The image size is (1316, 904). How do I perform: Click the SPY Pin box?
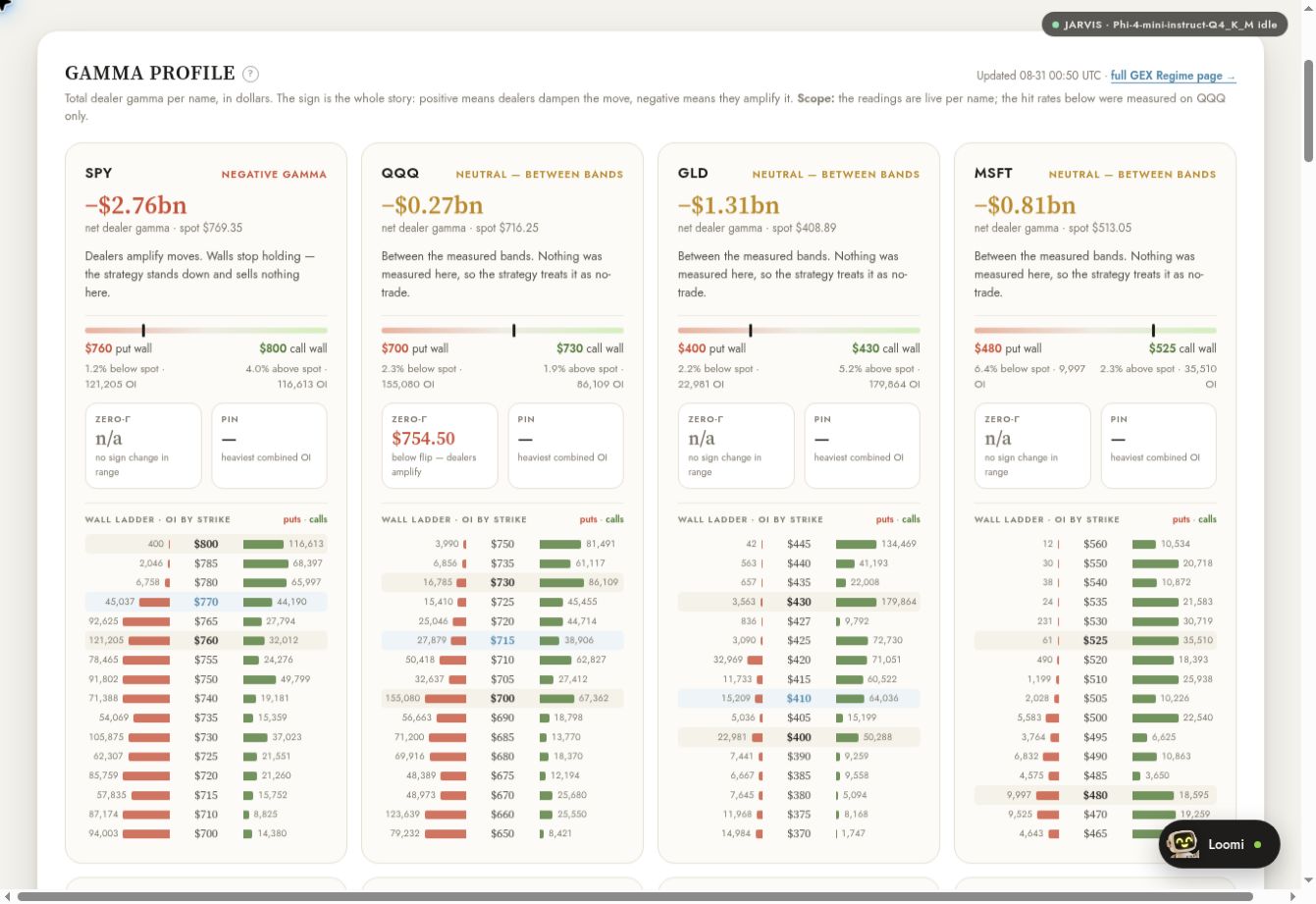point(270,446)
